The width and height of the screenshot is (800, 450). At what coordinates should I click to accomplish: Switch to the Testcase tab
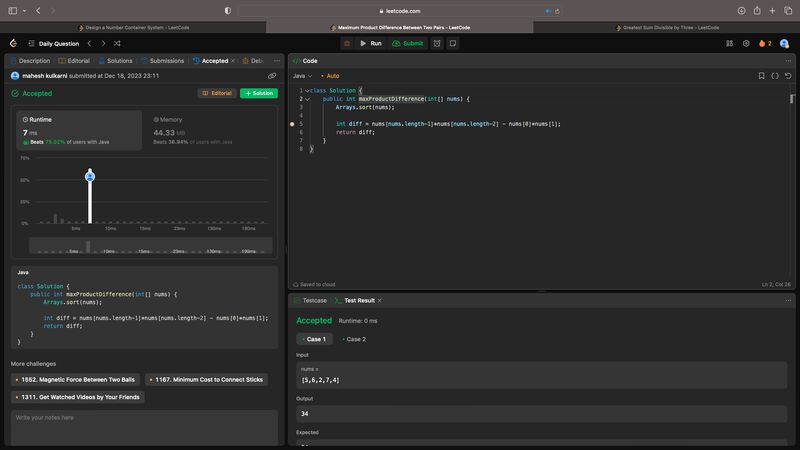coord(310,301)
